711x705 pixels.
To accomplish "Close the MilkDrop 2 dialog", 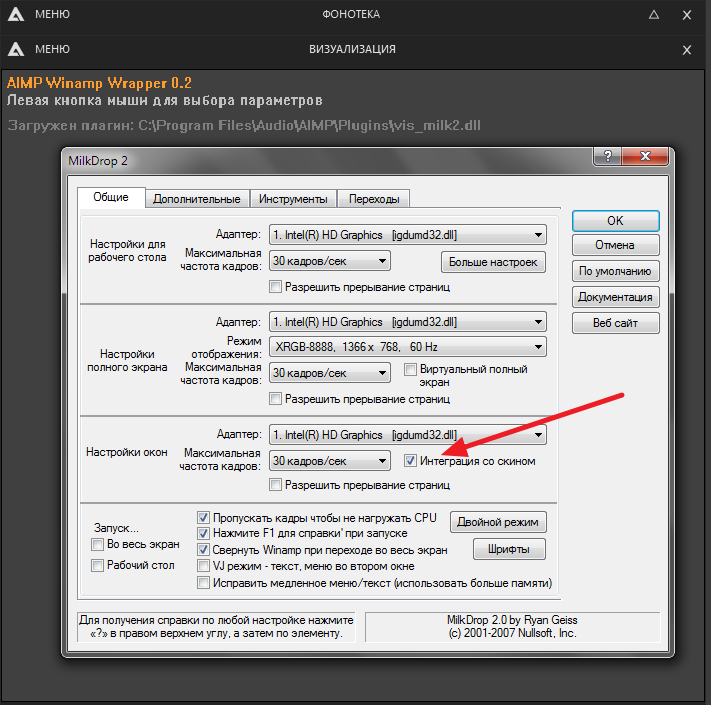I will tap(645, 156).
